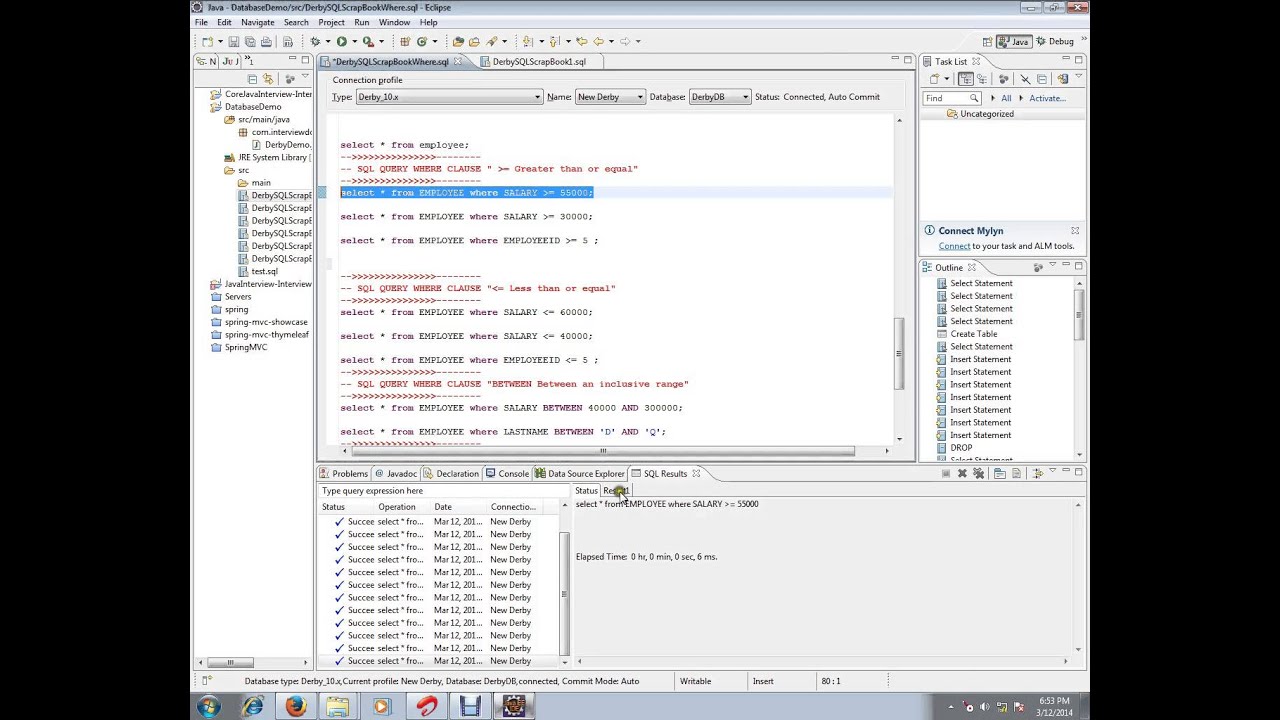
Task: Open the Debug button dropdown arrow
Action: 328,41
